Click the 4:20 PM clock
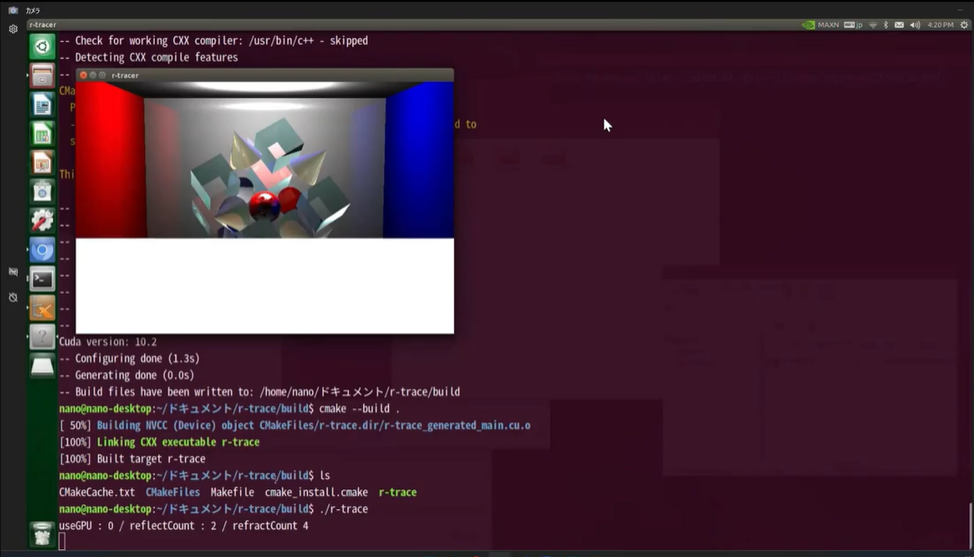 tap(940, 25)
